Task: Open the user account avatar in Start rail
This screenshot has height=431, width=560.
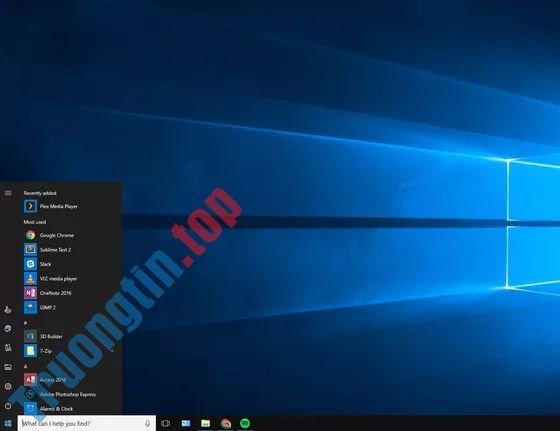Action: (8, 310)
